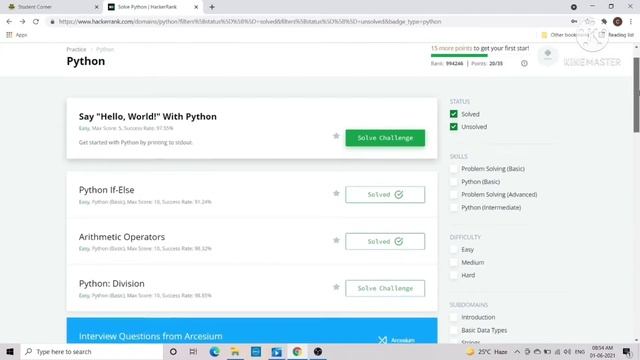Open Task View on taskbar
Image resolution: width=640 pixels, height=360 pixels.
[x=193, y=351]
